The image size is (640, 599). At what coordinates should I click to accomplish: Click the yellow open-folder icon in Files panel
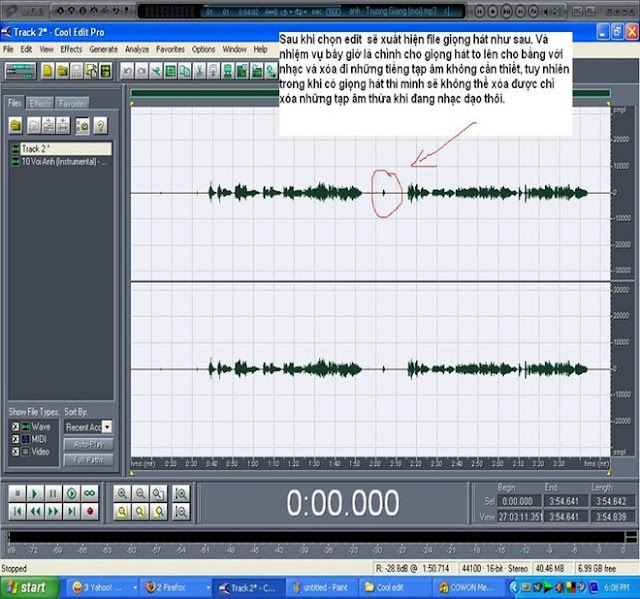click(x=16, y=126)
